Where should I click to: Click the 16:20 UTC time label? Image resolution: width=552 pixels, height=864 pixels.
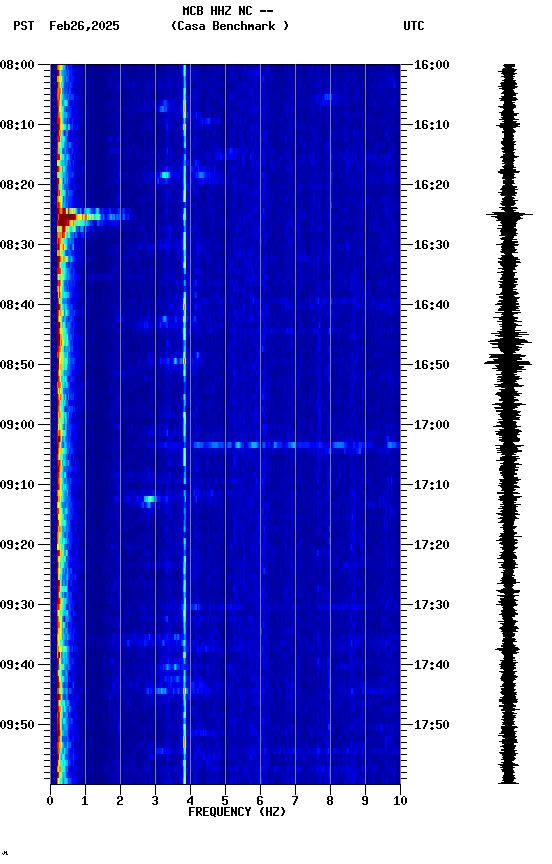point(432,185)
